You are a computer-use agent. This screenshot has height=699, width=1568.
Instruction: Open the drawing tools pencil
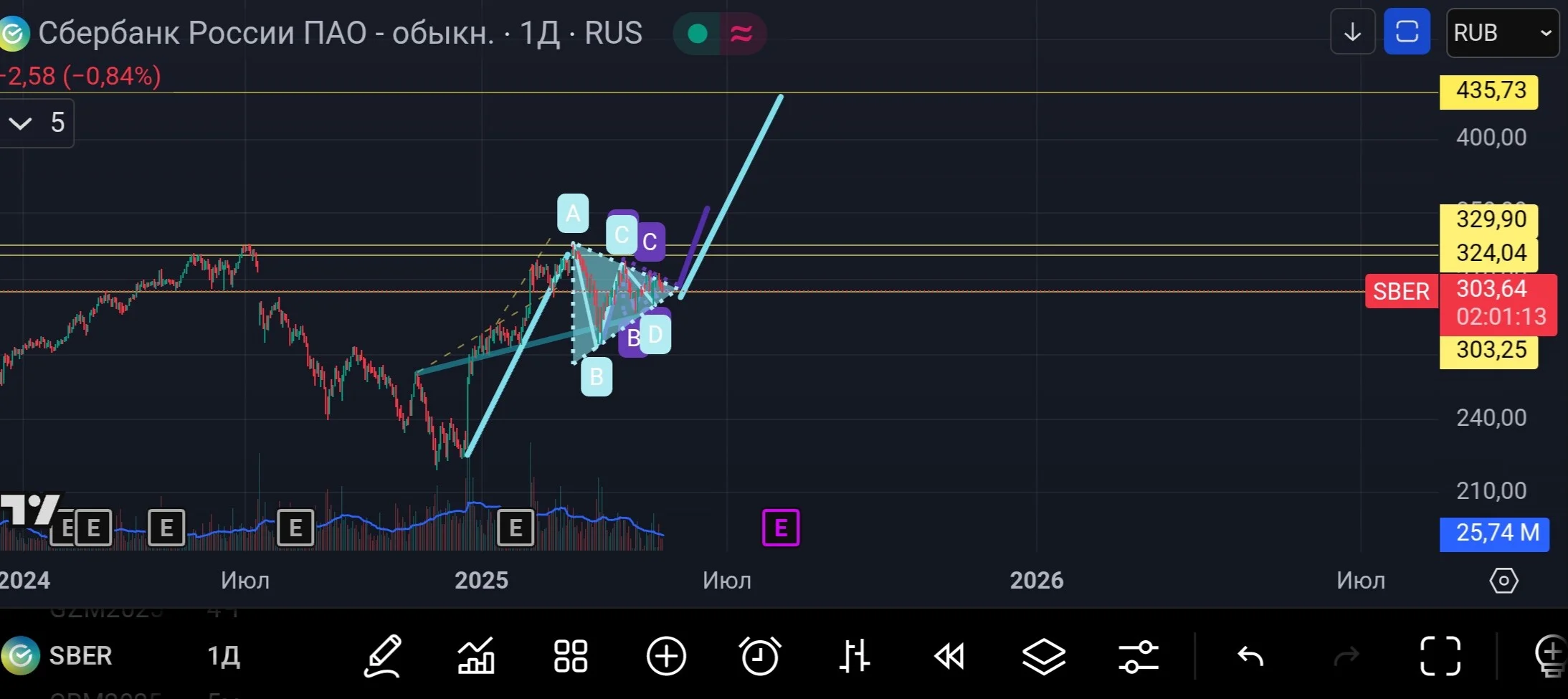383,656
